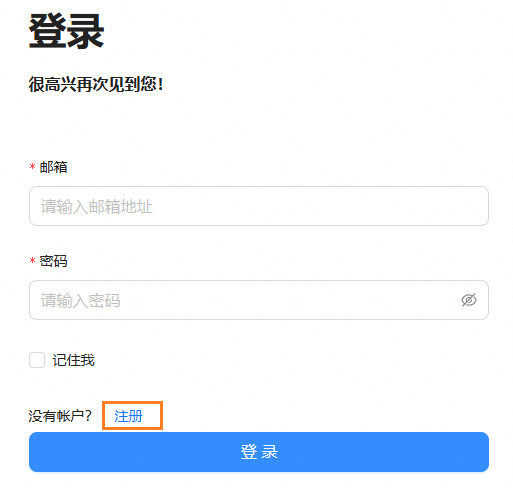Tick the 记住我 checkbox

(x=37, y=360)
